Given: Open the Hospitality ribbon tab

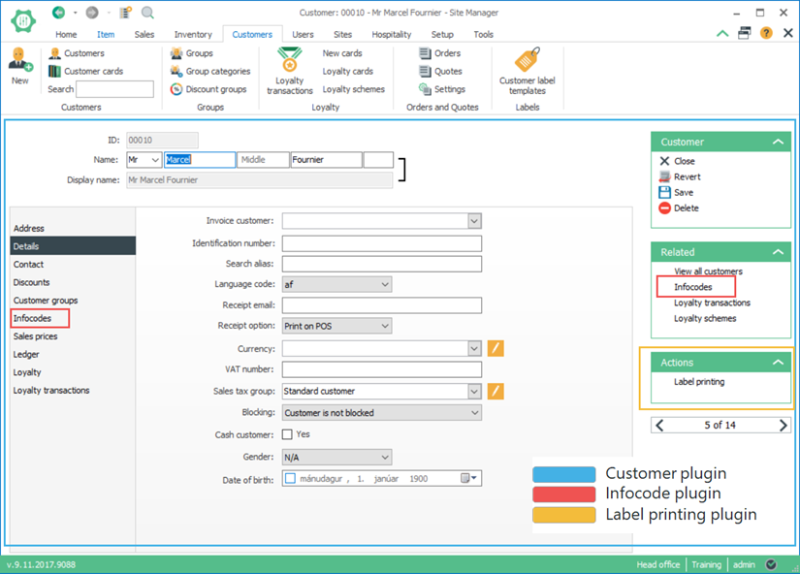Looking at the screenshot, I should [391, 34].
